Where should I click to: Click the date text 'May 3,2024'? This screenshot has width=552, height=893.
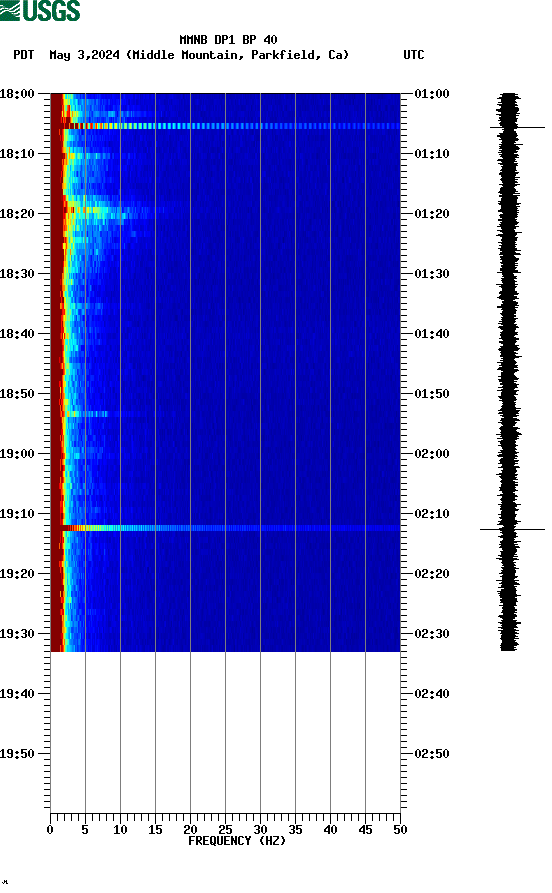tap(84, 55)
